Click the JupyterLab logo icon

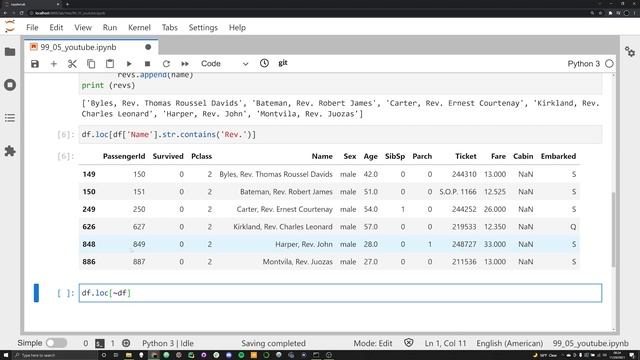click(x=10, y=27)
